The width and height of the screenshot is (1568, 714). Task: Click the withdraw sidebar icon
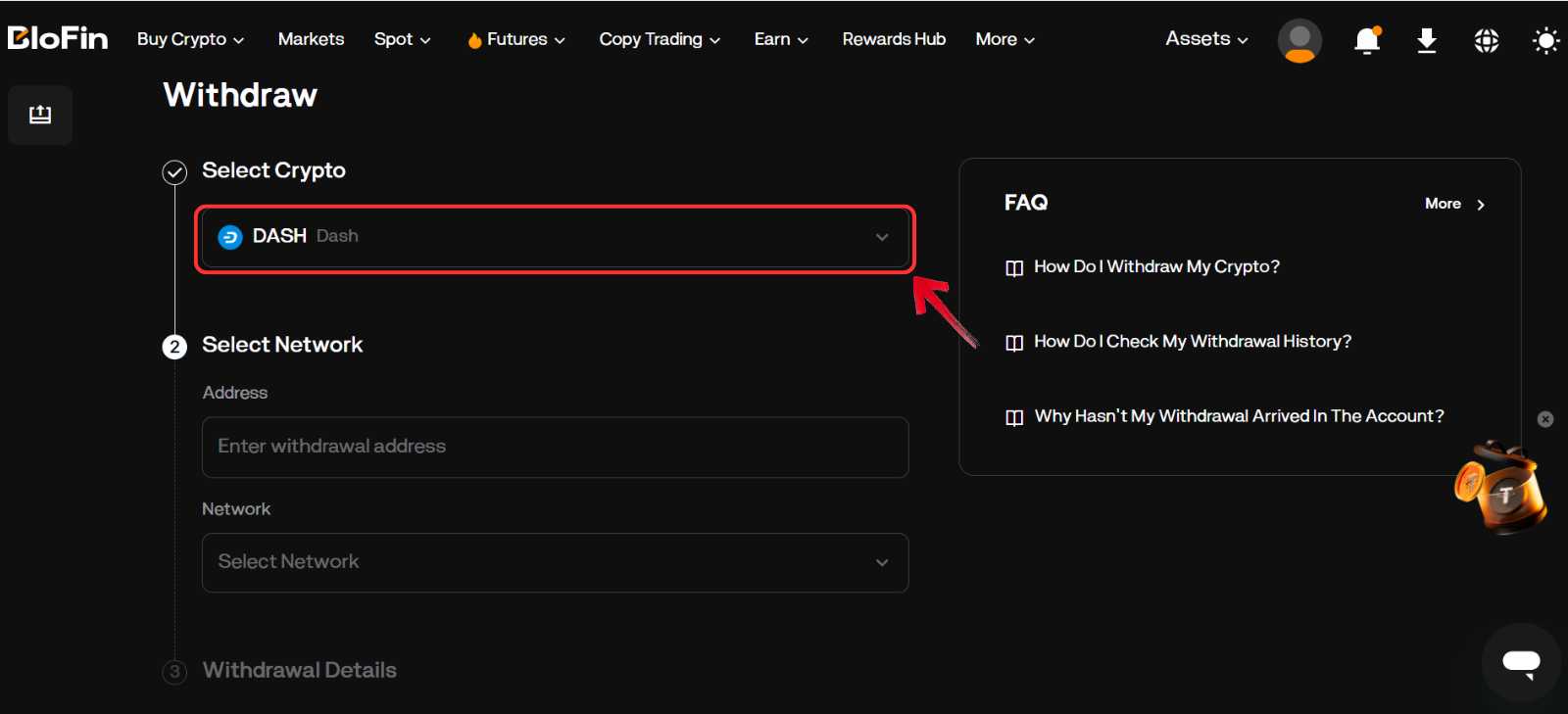(x=40, y=115)
